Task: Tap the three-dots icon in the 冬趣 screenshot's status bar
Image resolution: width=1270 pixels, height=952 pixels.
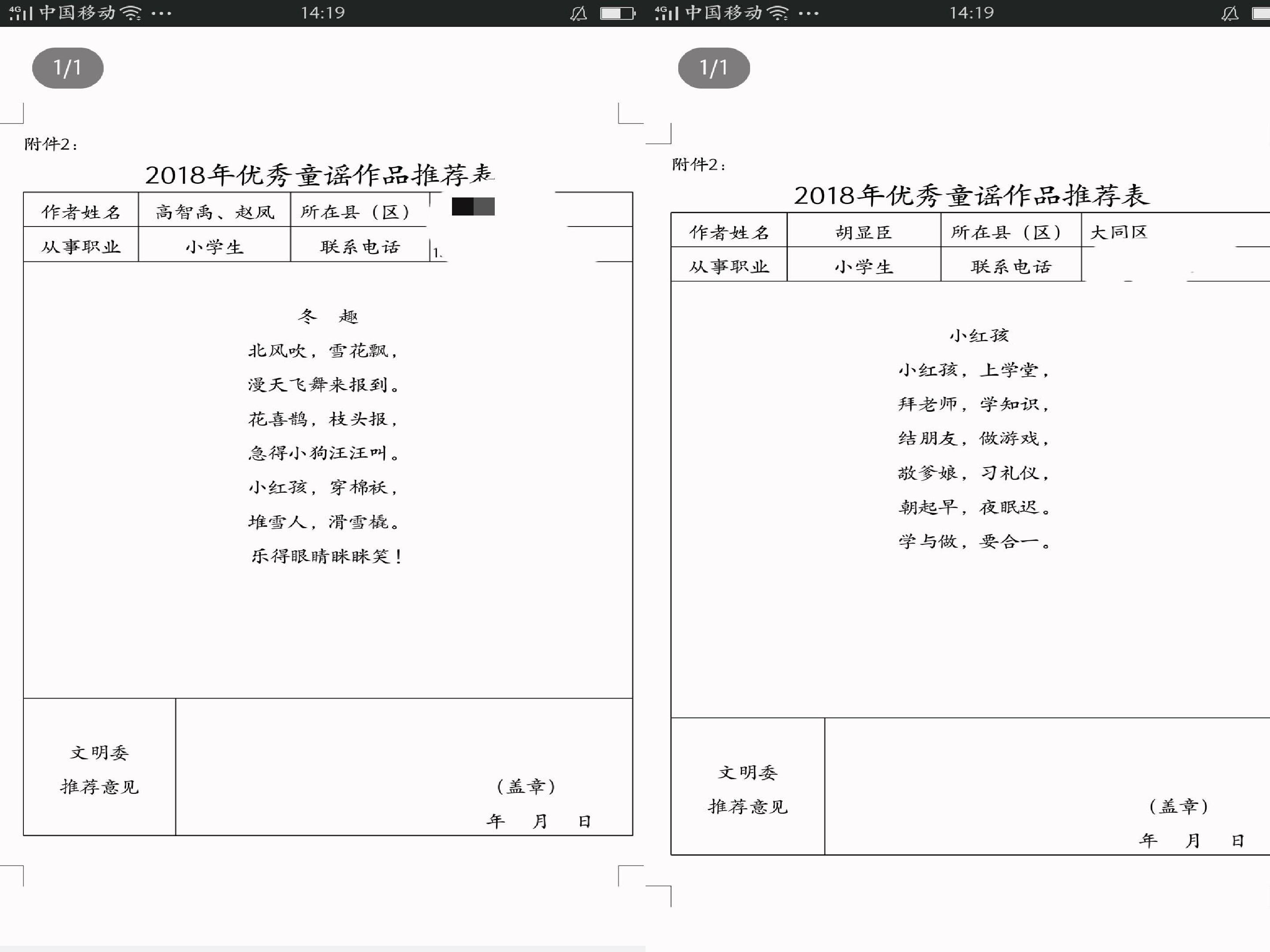Action: tap(161, 13)
